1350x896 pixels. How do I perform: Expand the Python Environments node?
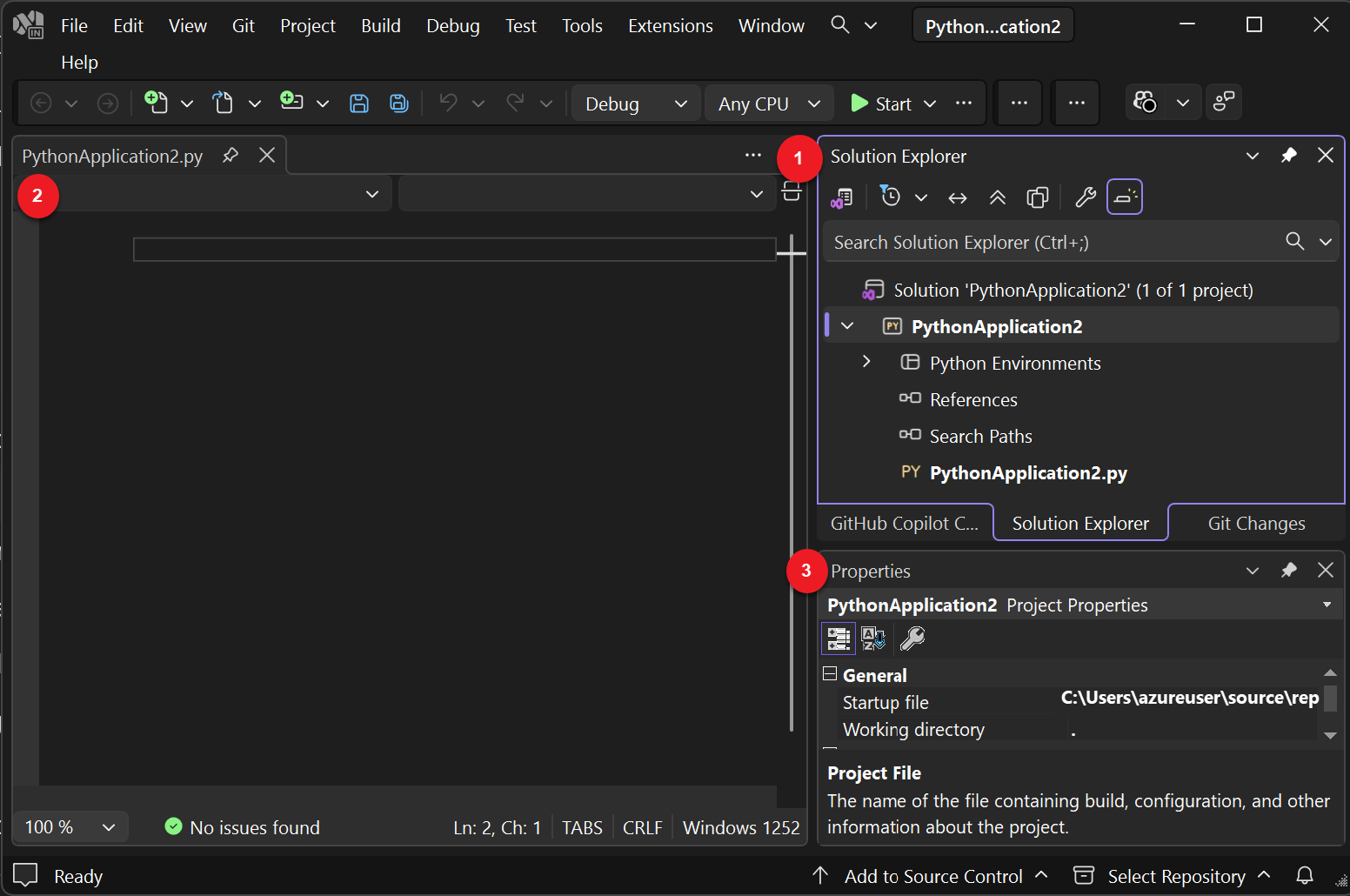pos(866,362)
